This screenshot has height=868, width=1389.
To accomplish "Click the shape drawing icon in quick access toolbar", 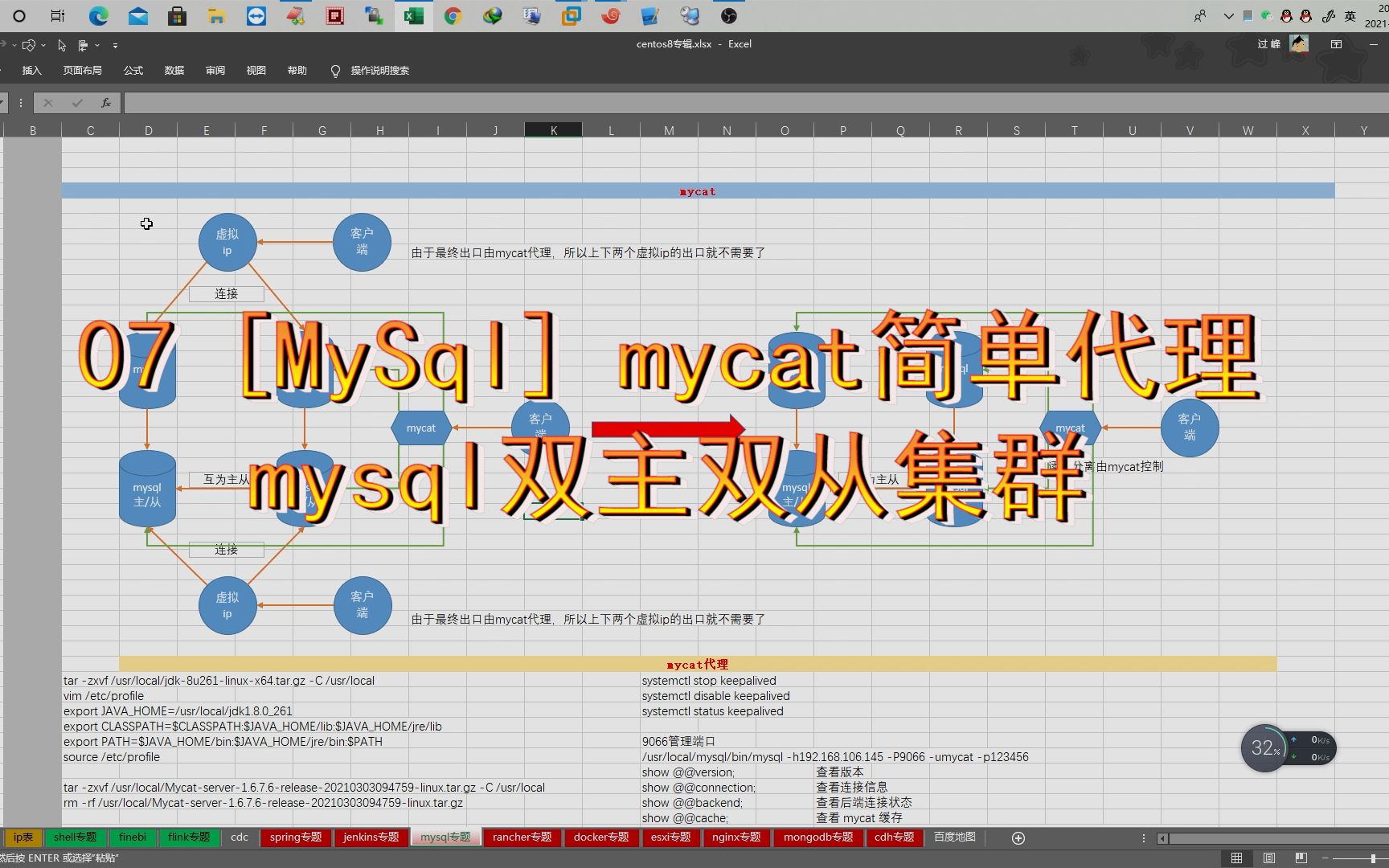I will [29, 45].
